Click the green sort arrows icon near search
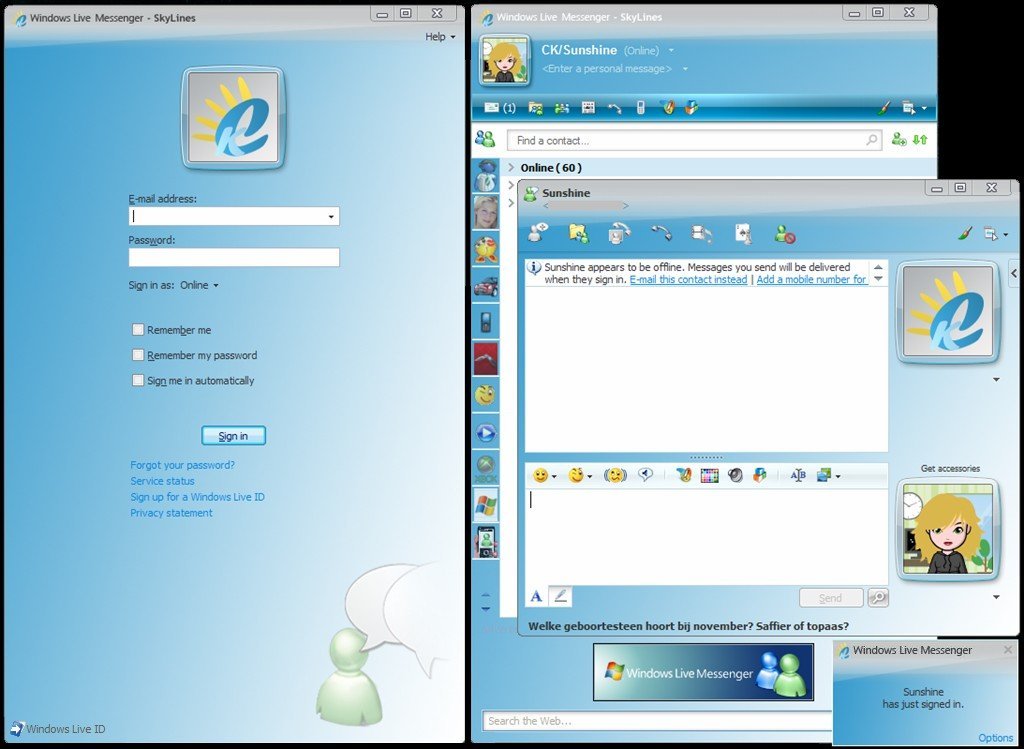Screen dimensions: 1024x749 click(x=920, y=139)
